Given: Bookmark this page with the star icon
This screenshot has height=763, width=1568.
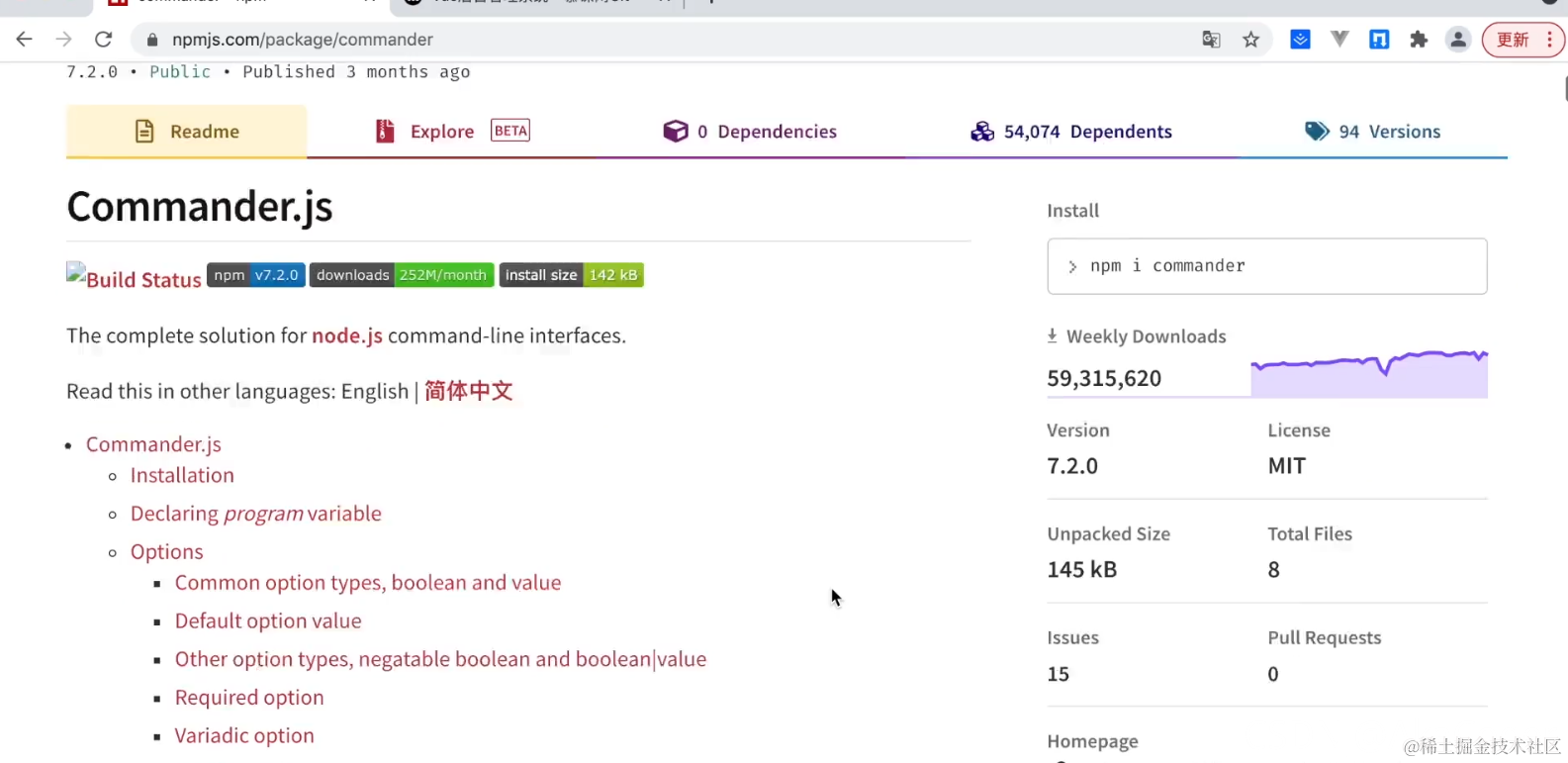Looking at the screenshot, I should [x=1251, y=40].
